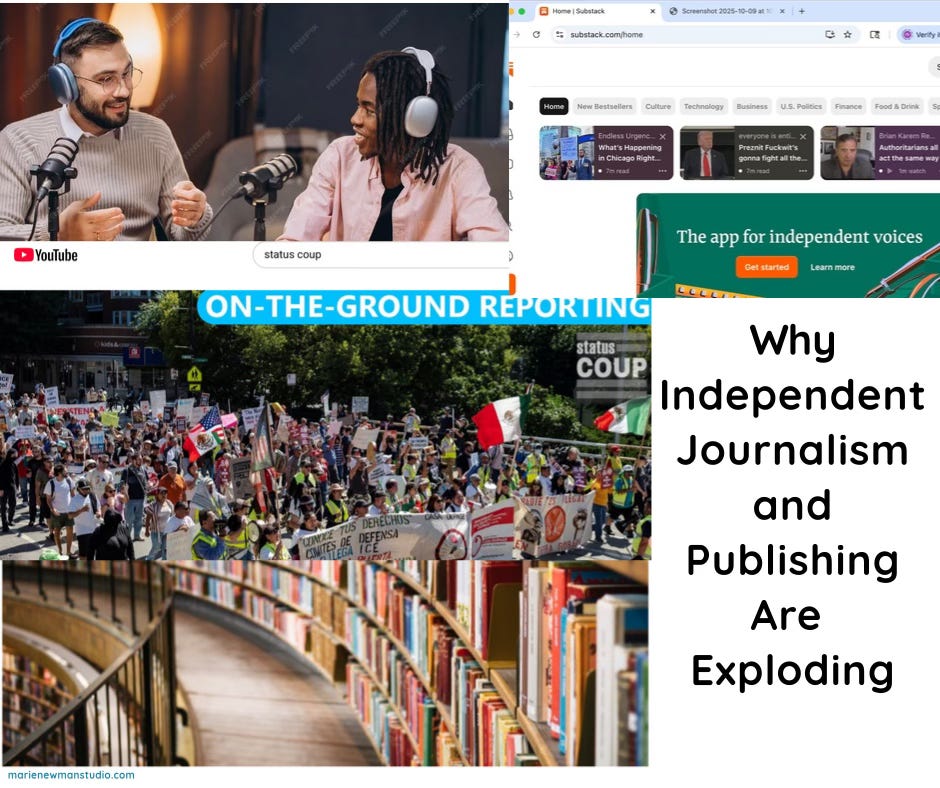940x788 pixels.
Task: Click the install app icon in address bar
Action: click(830, 35)
